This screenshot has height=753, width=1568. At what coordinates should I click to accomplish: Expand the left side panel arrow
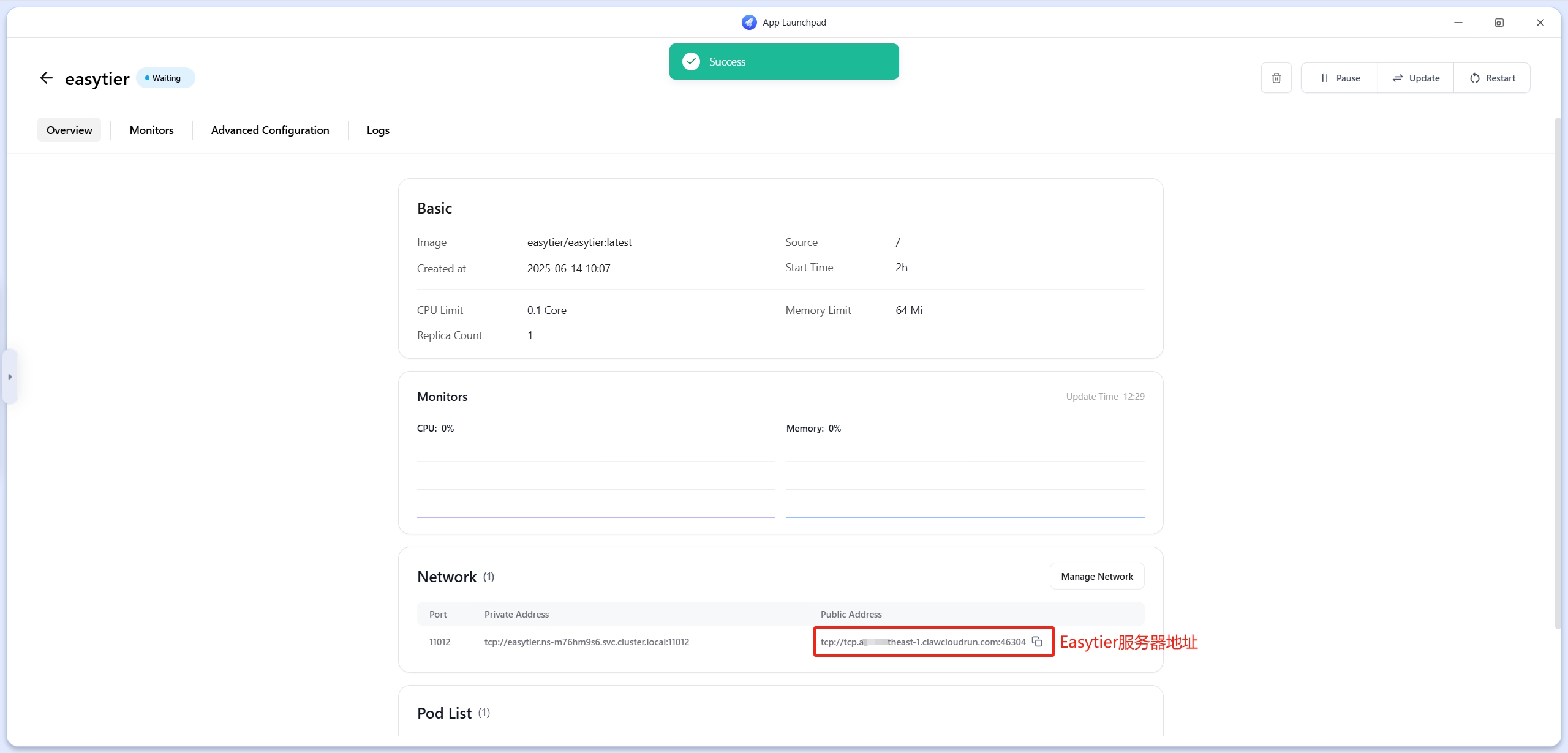(x=10, y=376)
